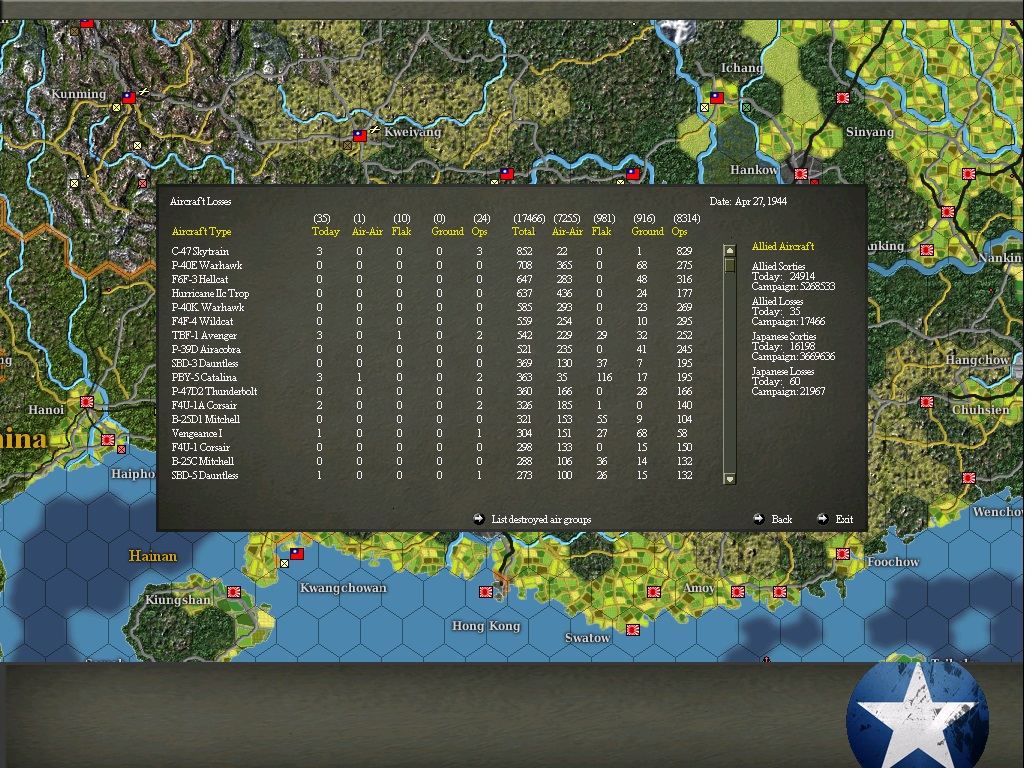Select the P-40E Warhawk row

pyautogui.click(x=434, y=265)
